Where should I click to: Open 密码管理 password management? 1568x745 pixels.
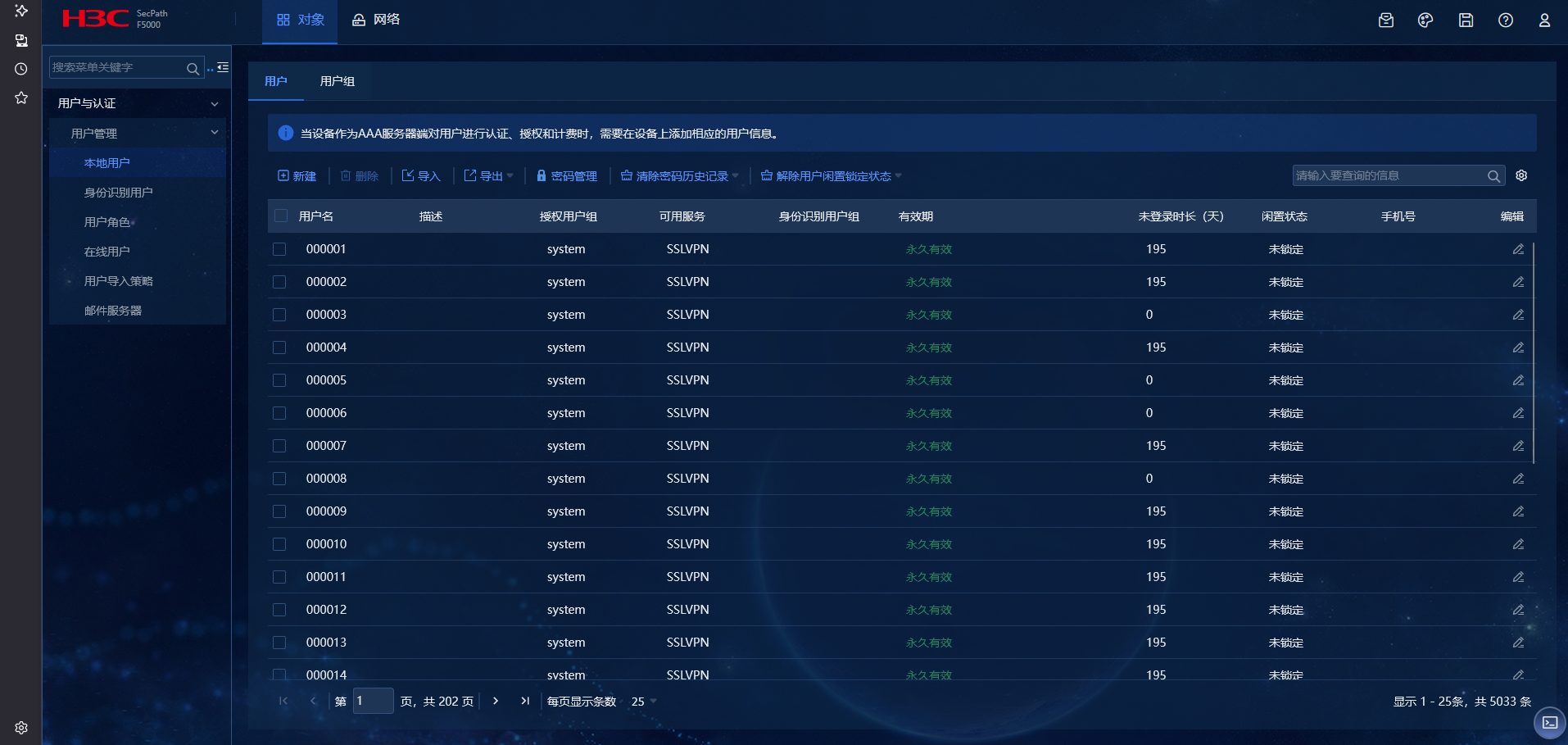tap(567, 176)
